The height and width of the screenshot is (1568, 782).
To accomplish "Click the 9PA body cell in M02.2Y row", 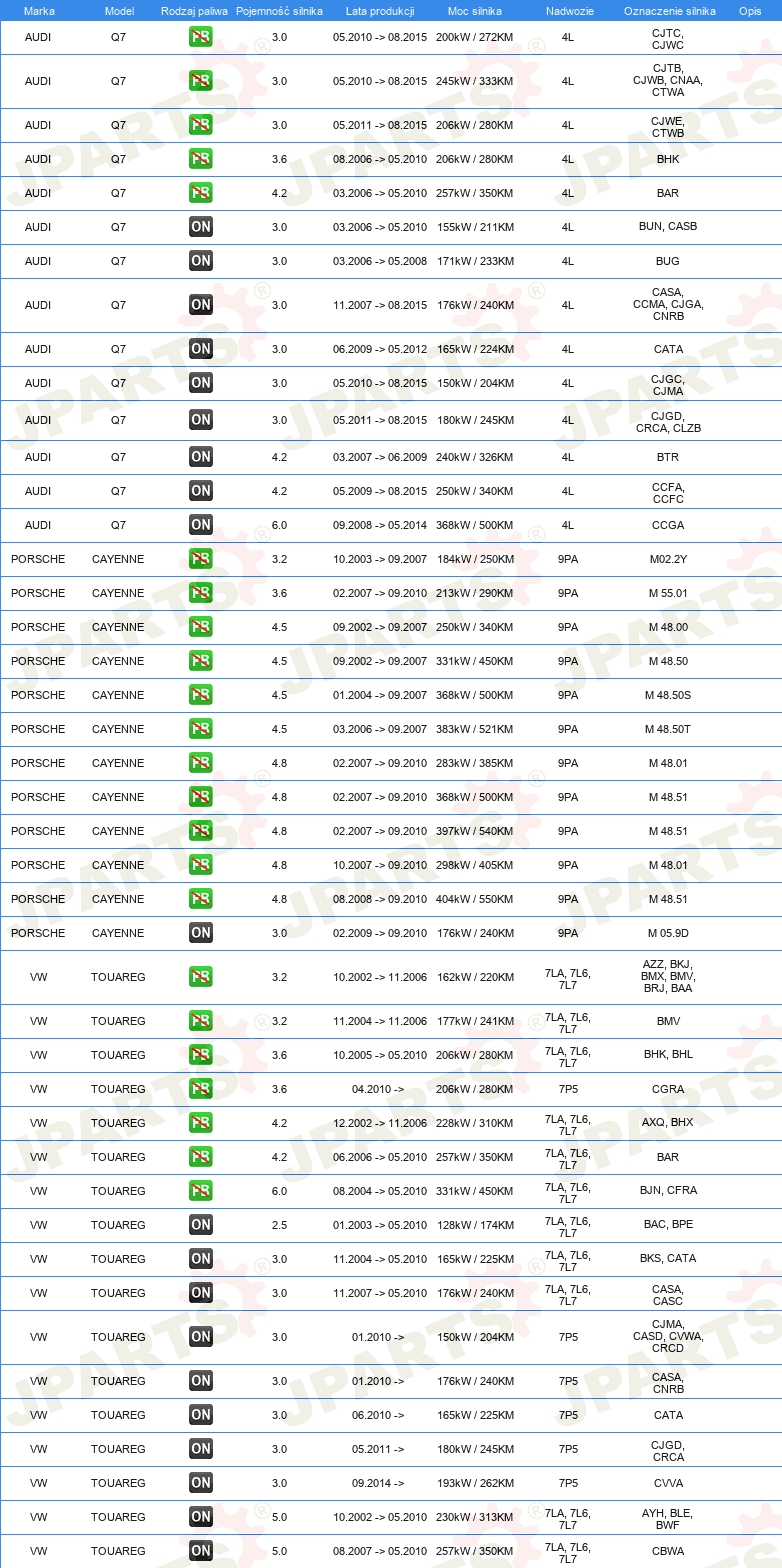I will pos(568,559).
